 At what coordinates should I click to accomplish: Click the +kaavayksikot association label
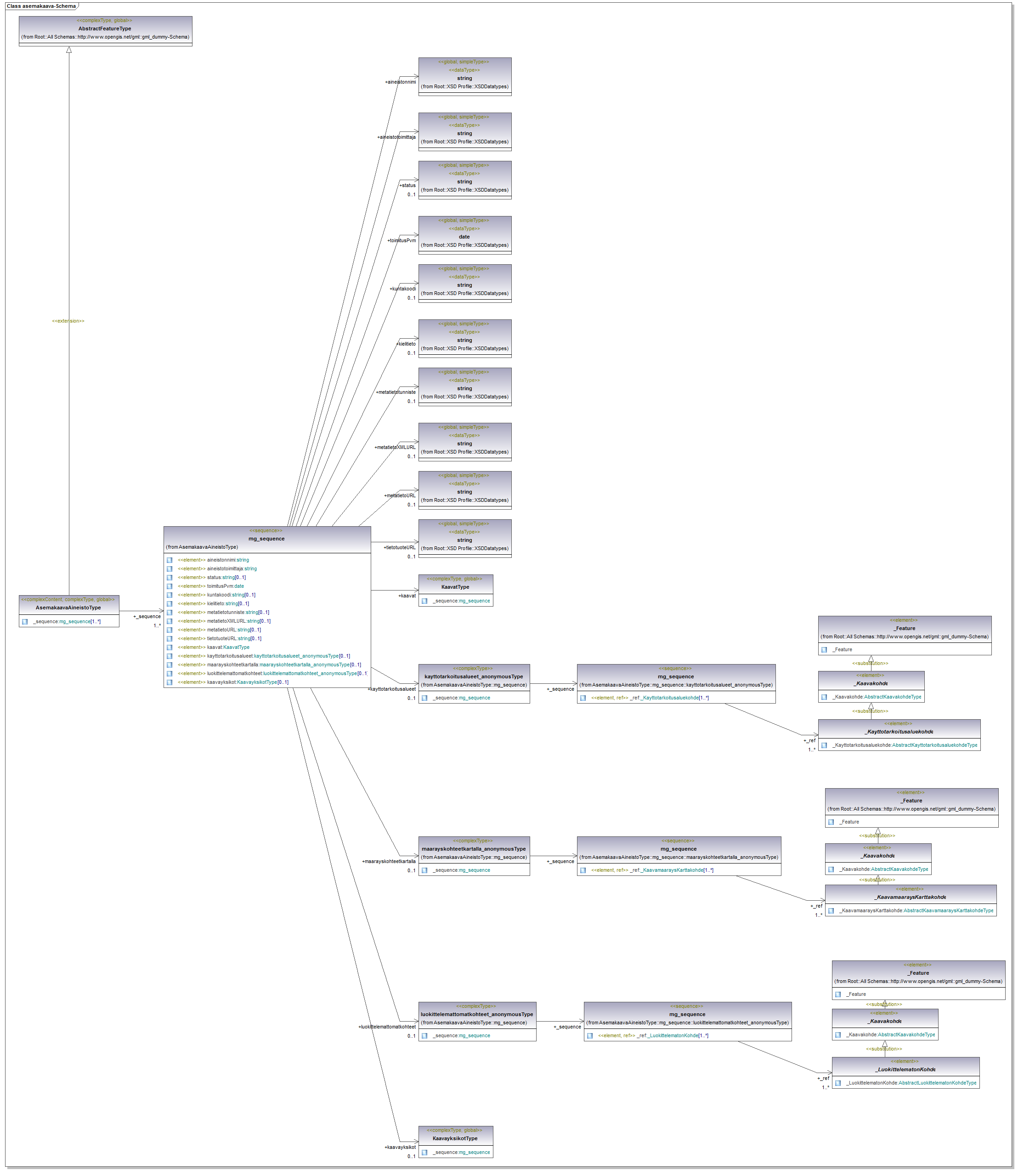pyautogui.click(x=400, y=1148)
